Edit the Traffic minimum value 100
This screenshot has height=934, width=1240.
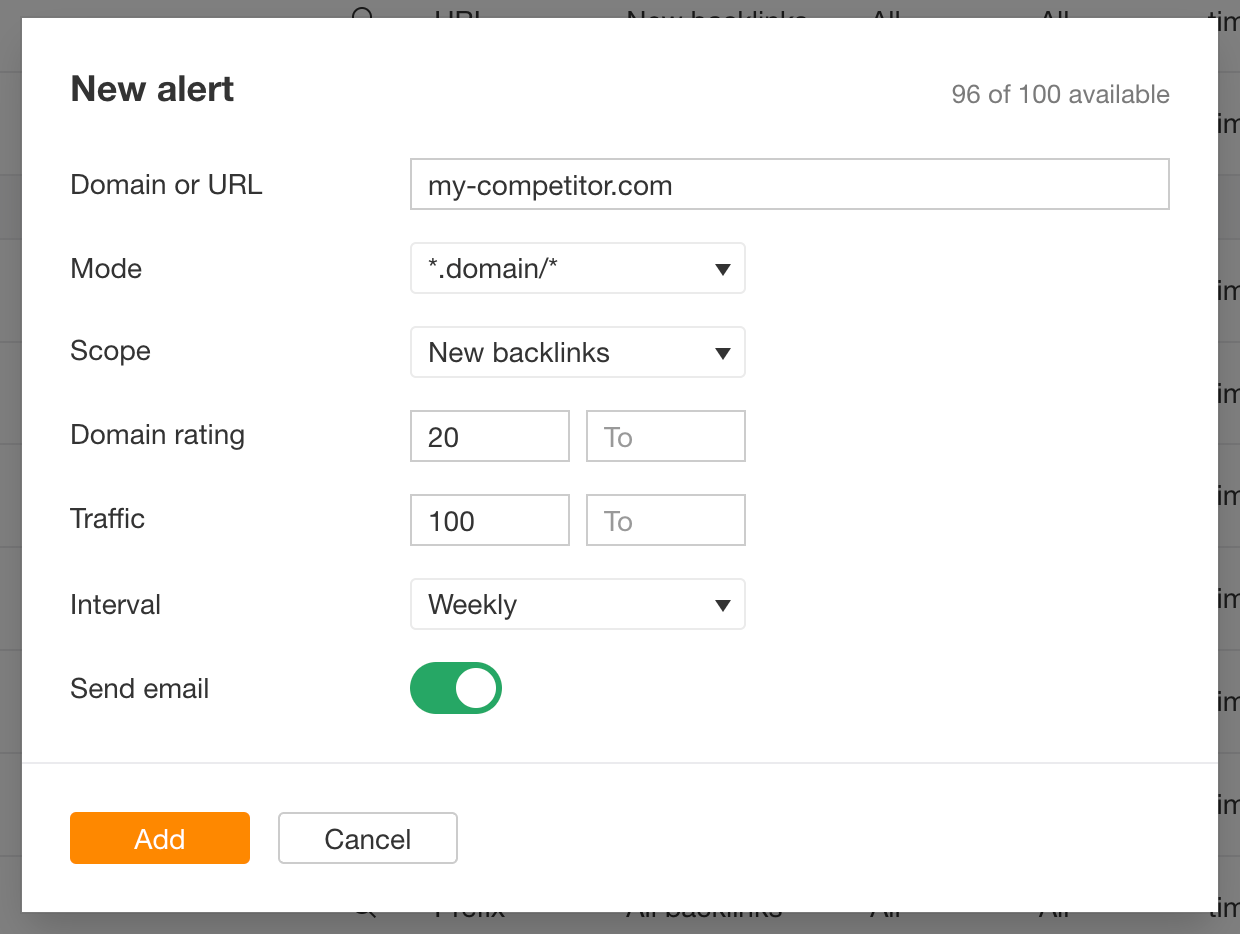489,520
